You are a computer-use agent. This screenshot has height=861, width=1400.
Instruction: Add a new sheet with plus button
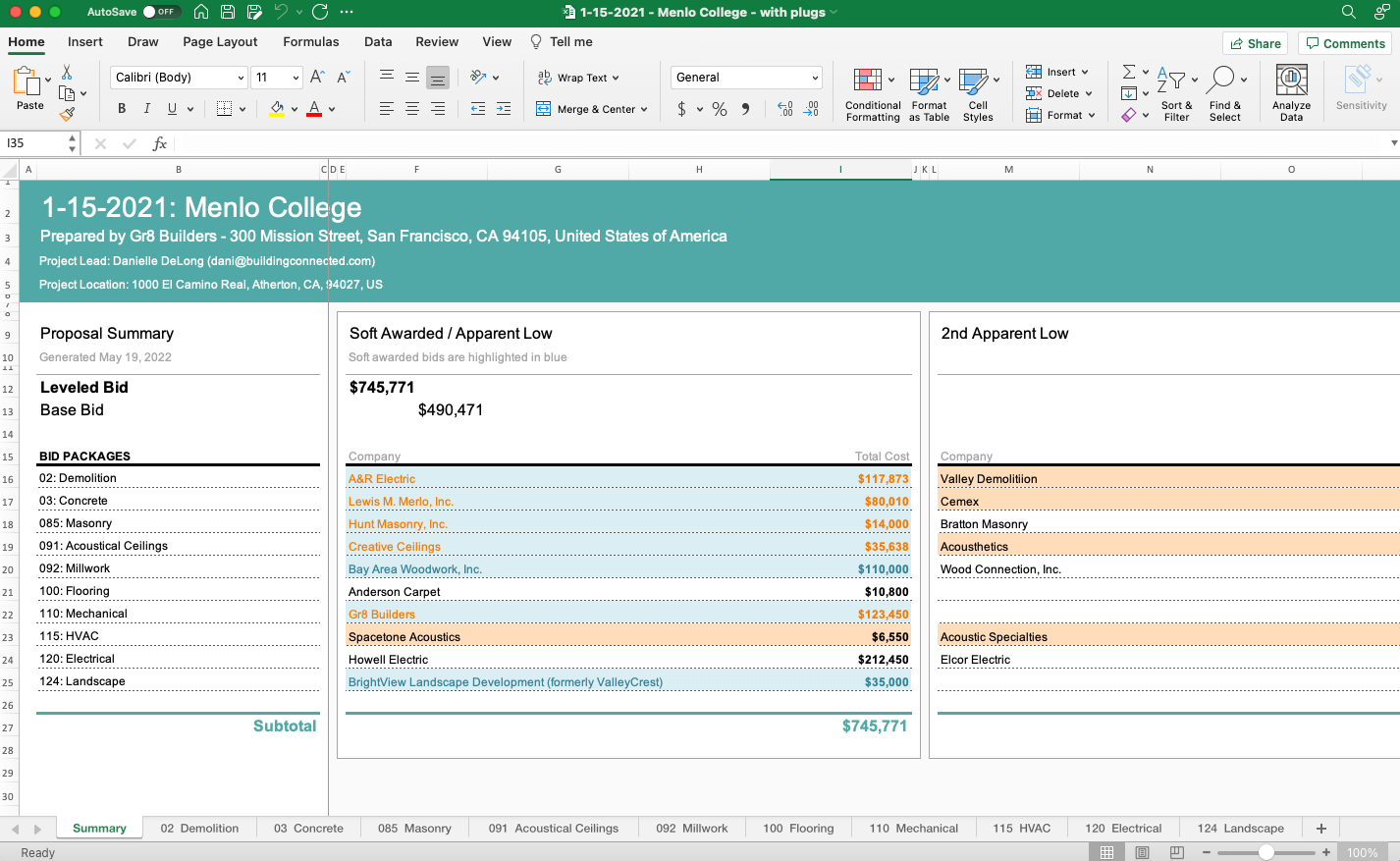click(1321, 828)
